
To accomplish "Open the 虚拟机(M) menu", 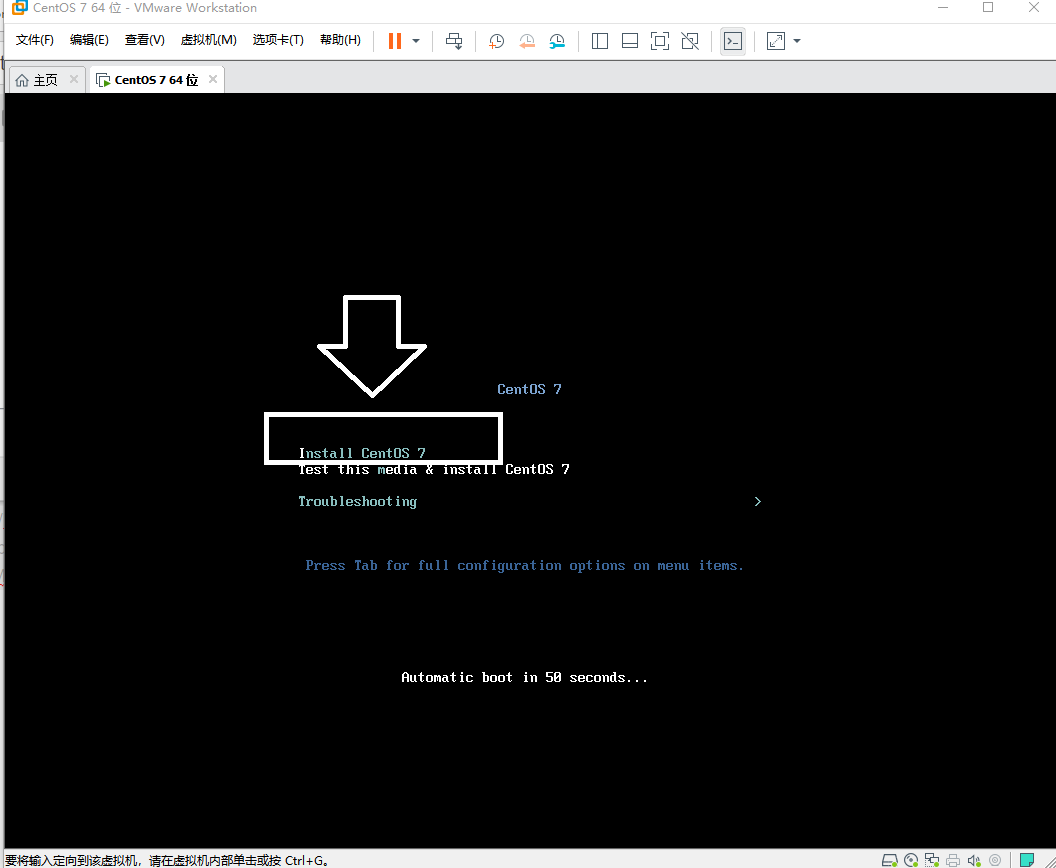I will (209, 40).
